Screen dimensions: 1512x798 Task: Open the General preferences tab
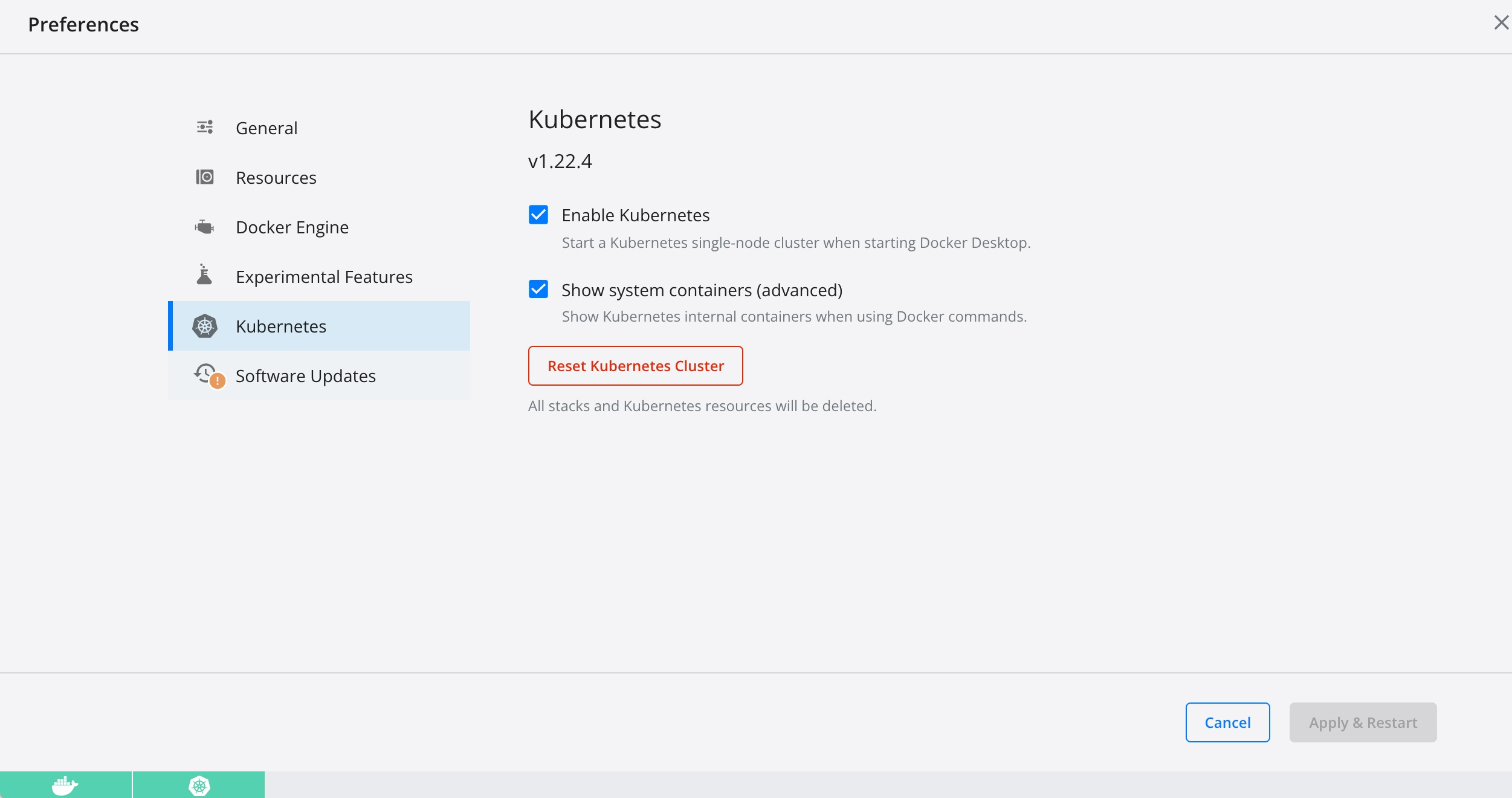(x=267, y=128)
